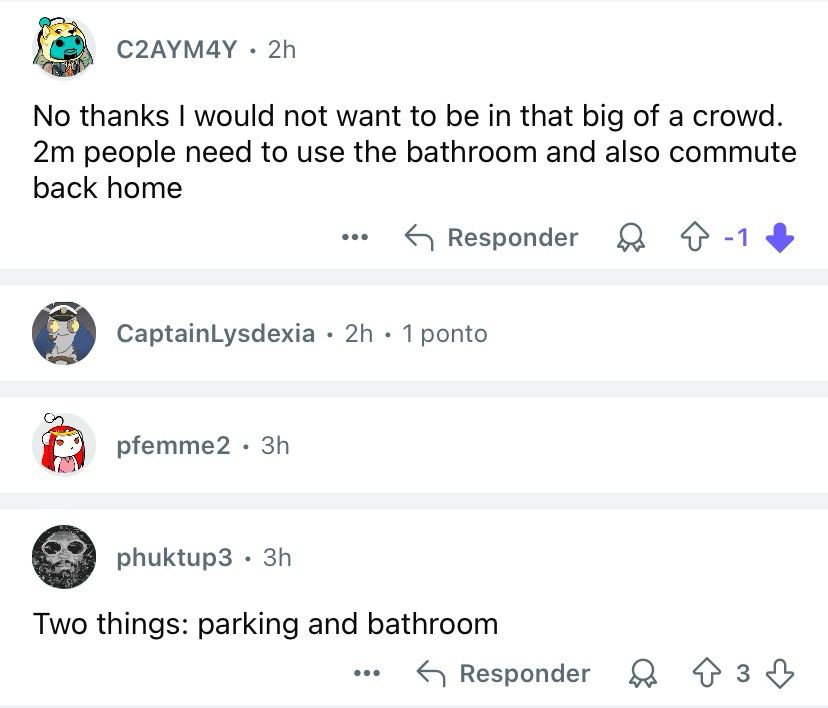Give an award to phuktup3's comment

click(644, 673)
